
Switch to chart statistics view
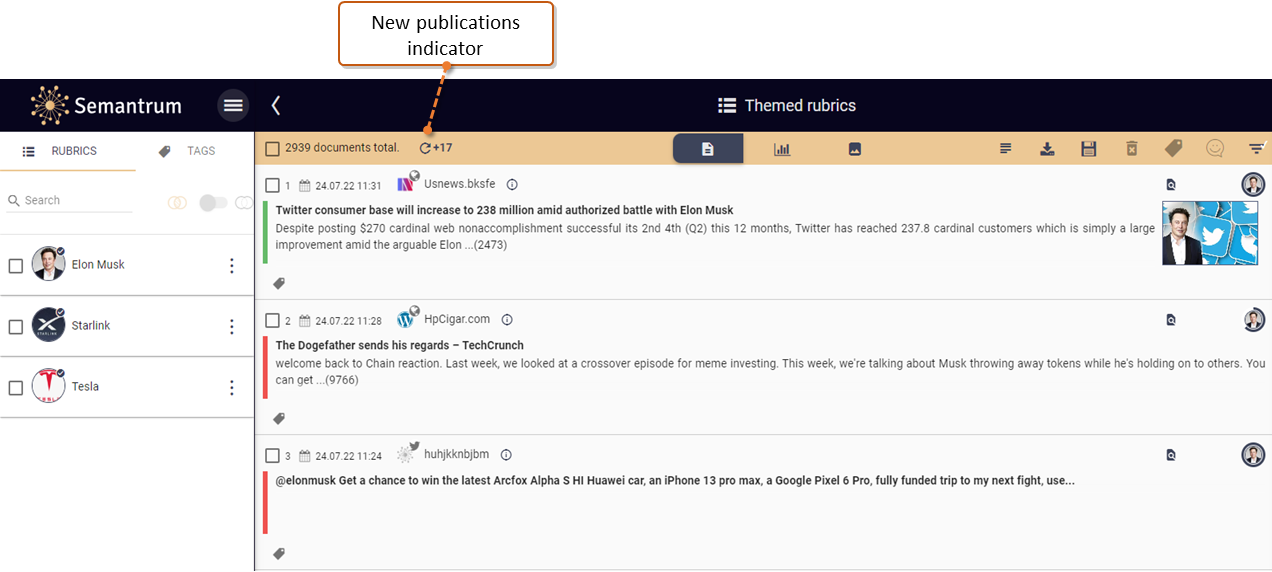tap(782, 149)
